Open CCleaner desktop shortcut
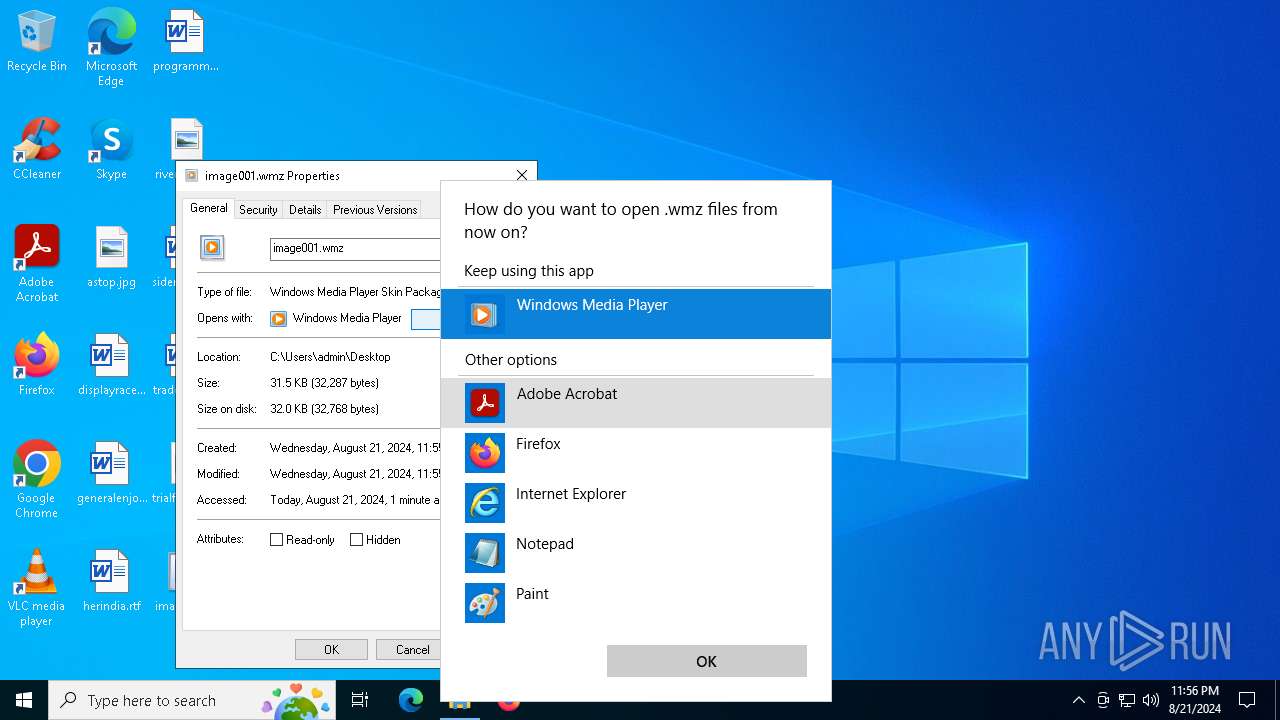This screenshot has width=1280, height=720. (37, 149)
